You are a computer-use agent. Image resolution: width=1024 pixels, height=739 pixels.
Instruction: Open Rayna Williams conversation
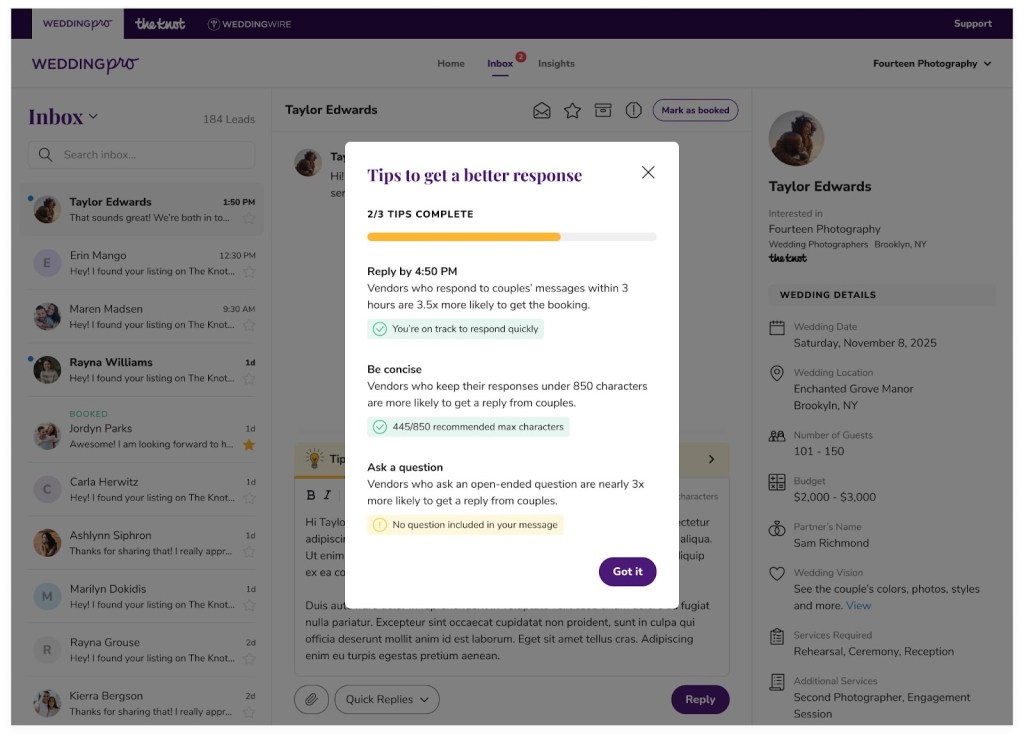(142, 370)
